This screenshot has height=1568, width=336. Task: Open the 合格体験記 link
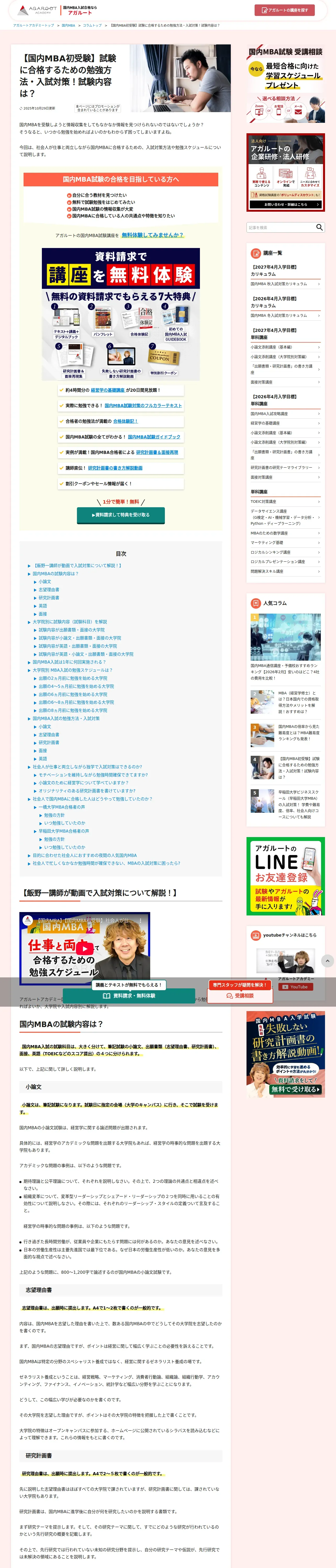tap(126, 421)
